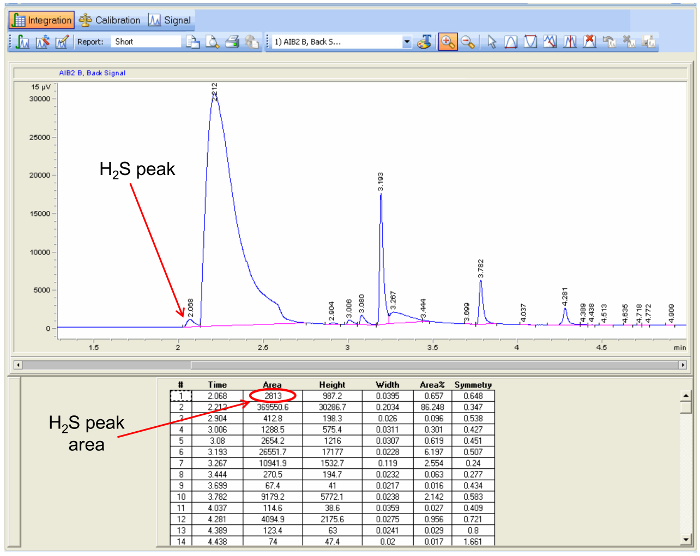Click the Time column header
Screen dimensions: 700x556
pos(217,385)
